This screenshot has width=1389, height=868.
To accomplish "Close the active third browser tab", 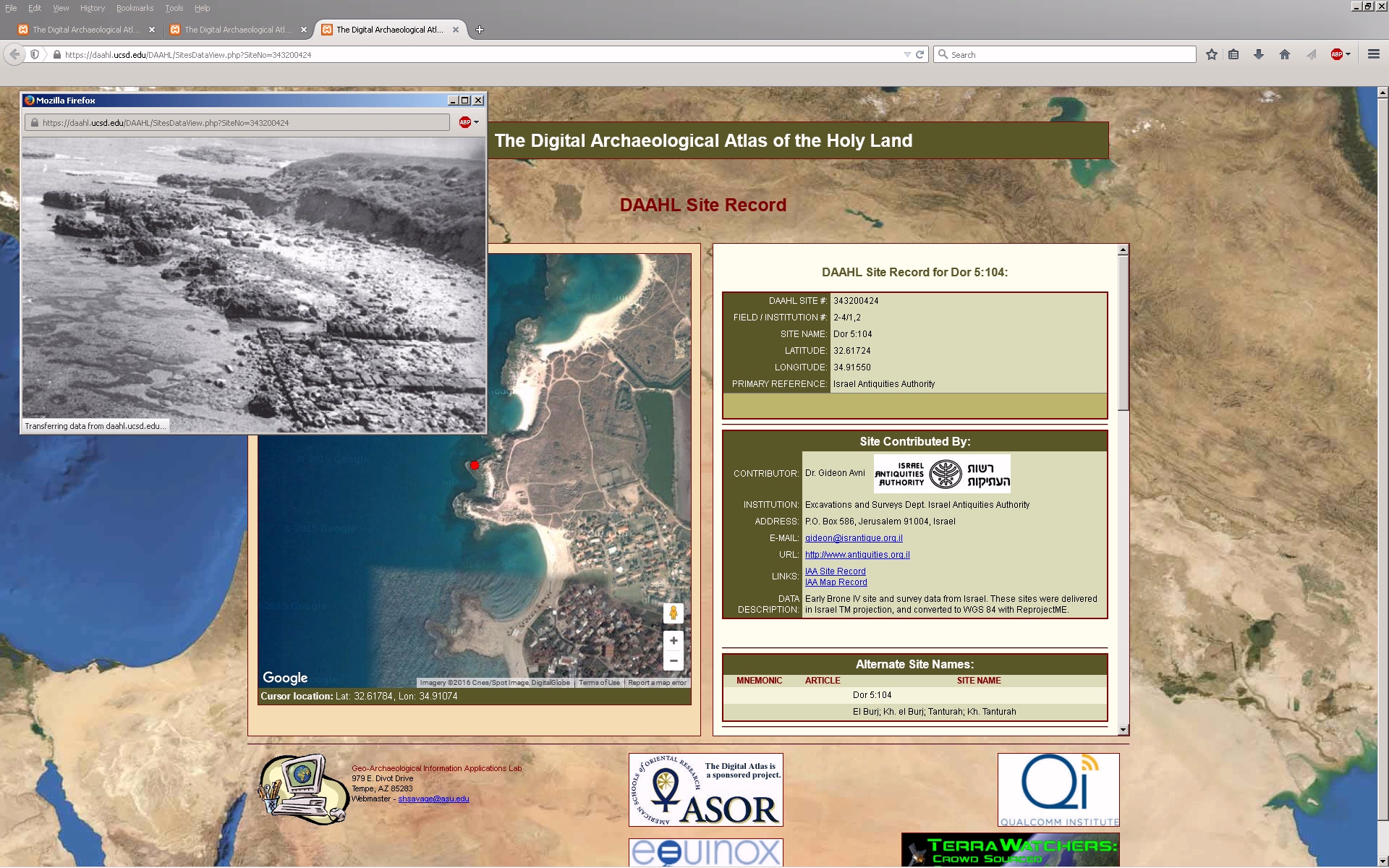I will (456, 30).
